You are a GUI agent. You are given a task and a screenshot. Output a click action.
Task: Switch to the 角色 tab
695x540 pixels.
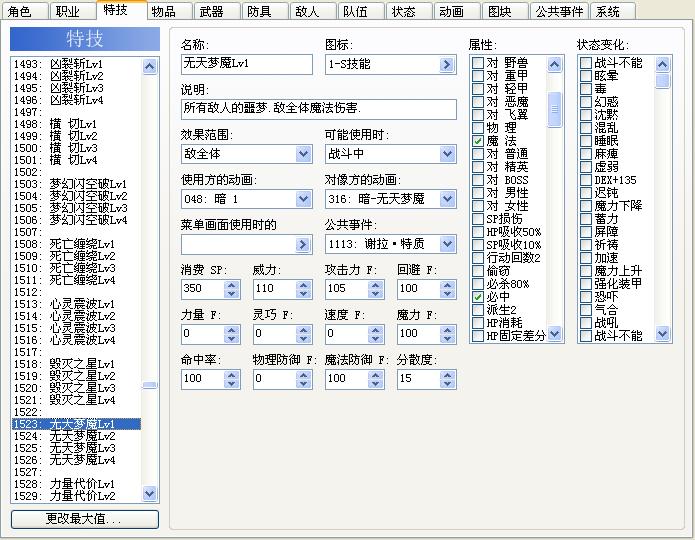coord(24,12)
